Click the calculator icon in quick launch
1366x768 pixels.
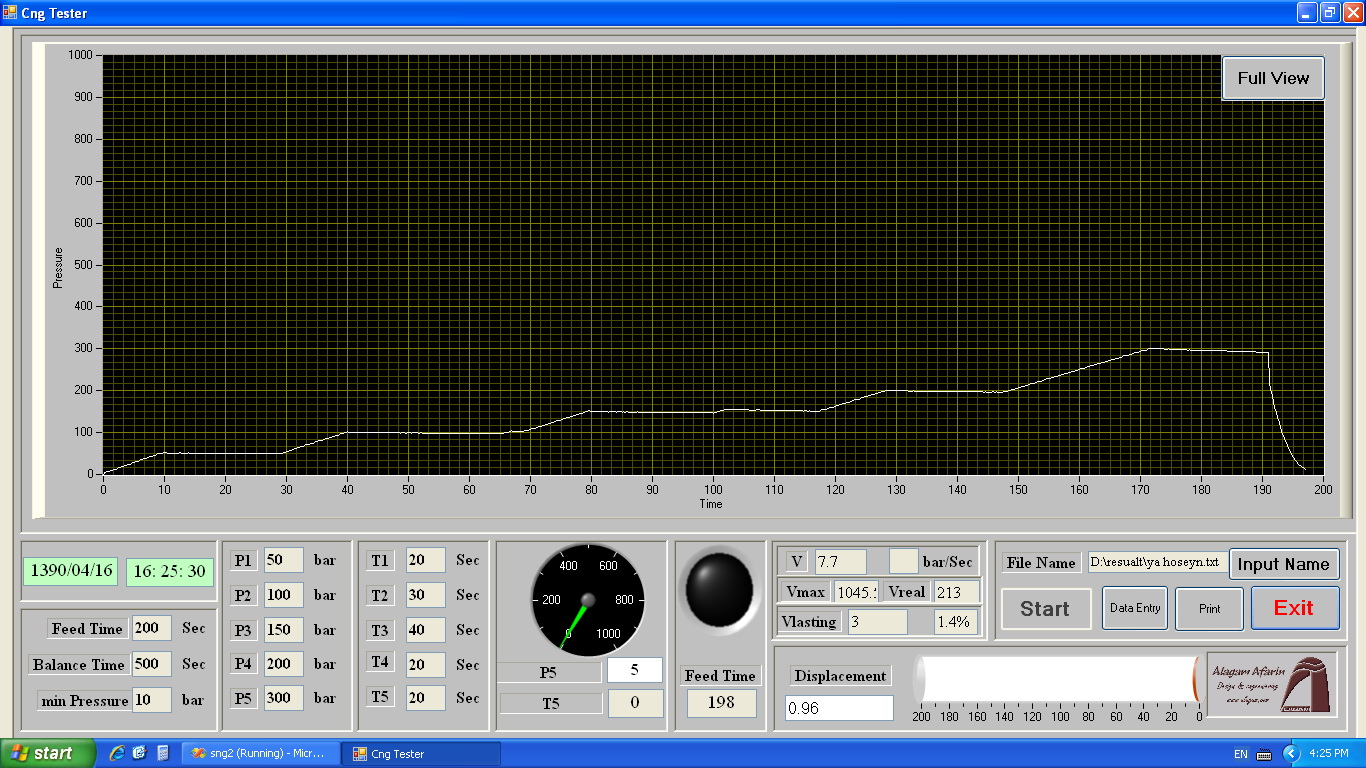click(163, 753)
